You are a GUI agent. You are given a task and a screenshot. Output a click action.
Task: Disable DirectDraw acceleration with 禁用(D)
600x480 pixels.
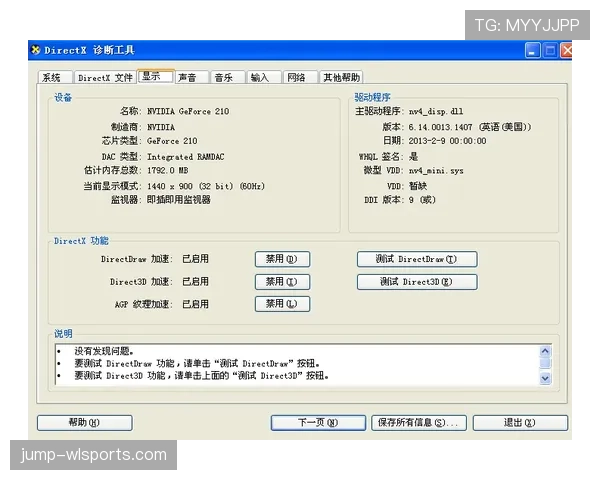[282, 259]
